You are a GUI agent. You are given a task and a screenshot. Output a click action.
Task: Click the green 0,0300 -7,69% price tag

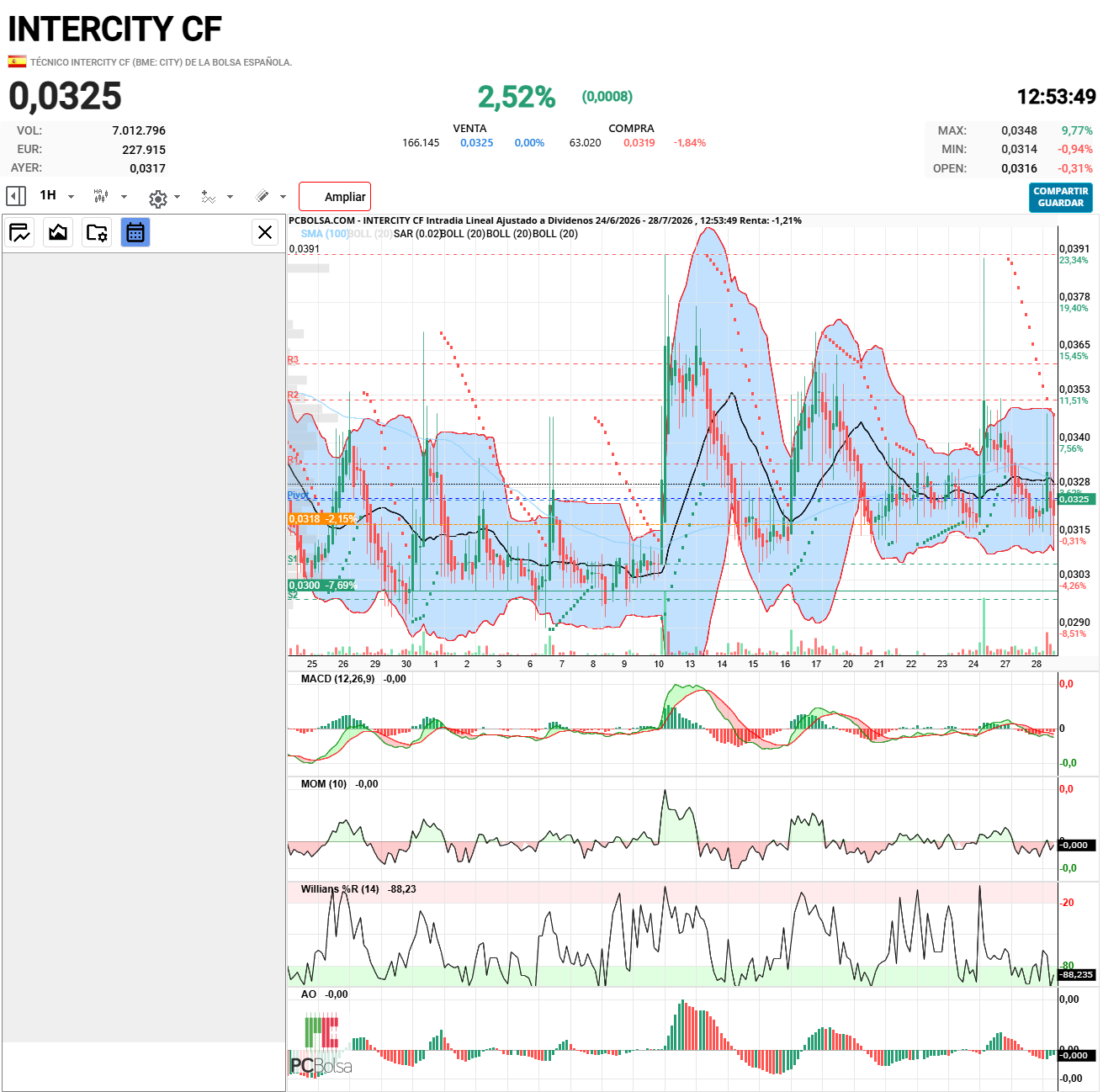pos(322,586)
